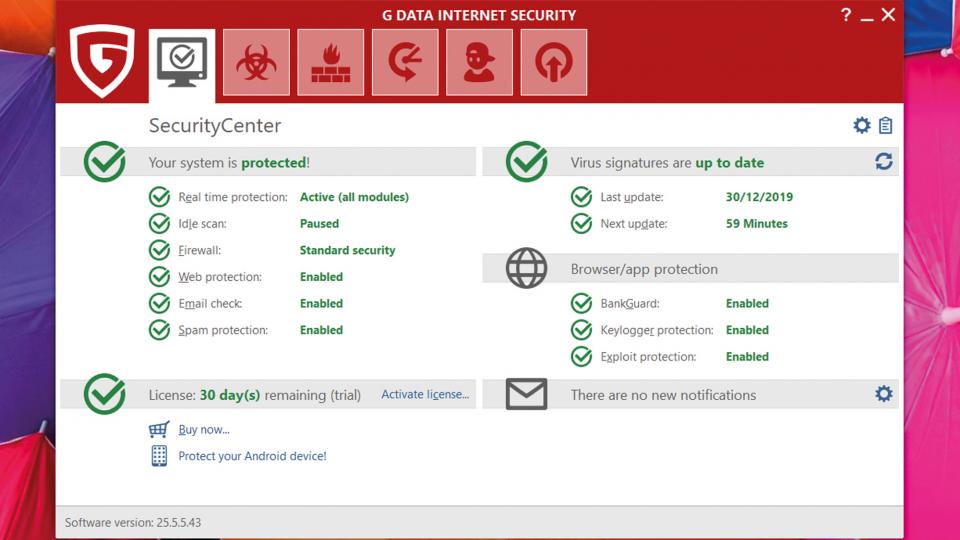Click Active (all modules) status
Screen dimensions: 960x540
(354, 197)
